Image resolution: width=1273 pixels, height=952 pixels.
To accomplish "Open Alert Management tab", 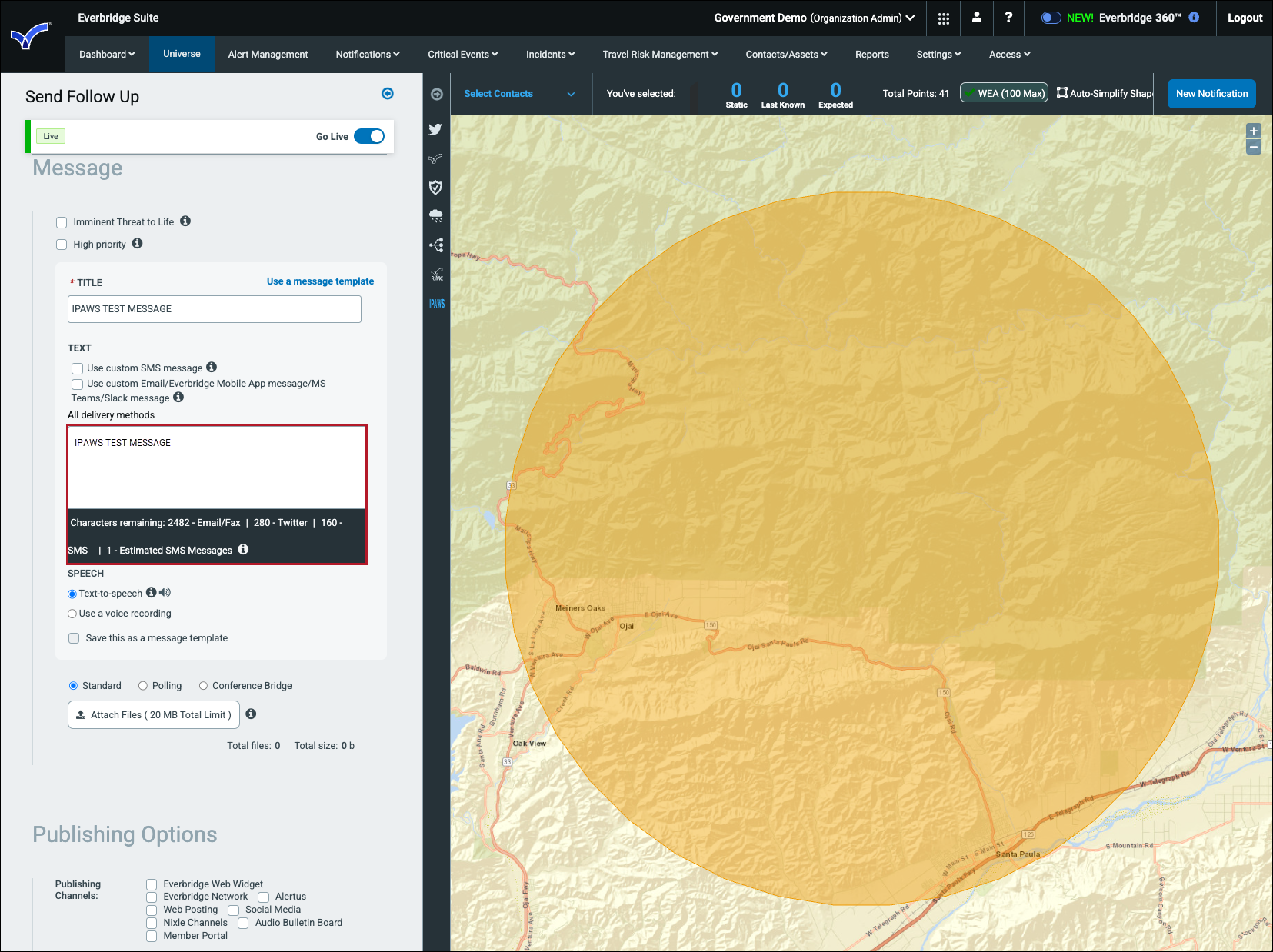I will 268,55.
